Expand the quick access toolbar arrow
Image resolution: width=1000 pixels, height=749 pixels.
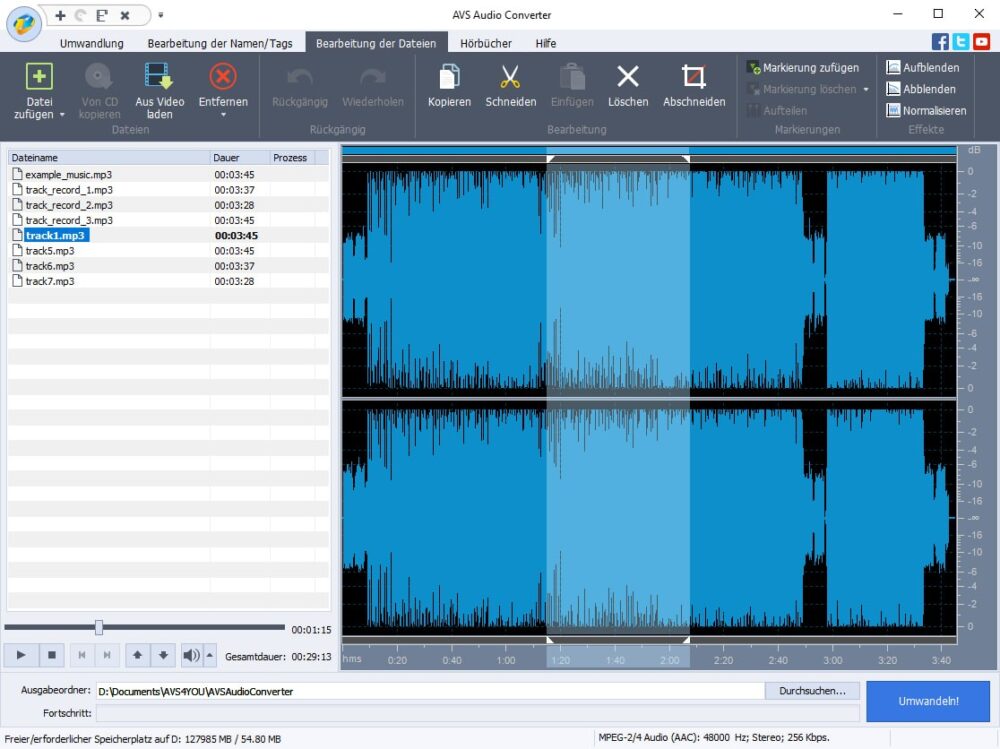[x=161, y=15]
